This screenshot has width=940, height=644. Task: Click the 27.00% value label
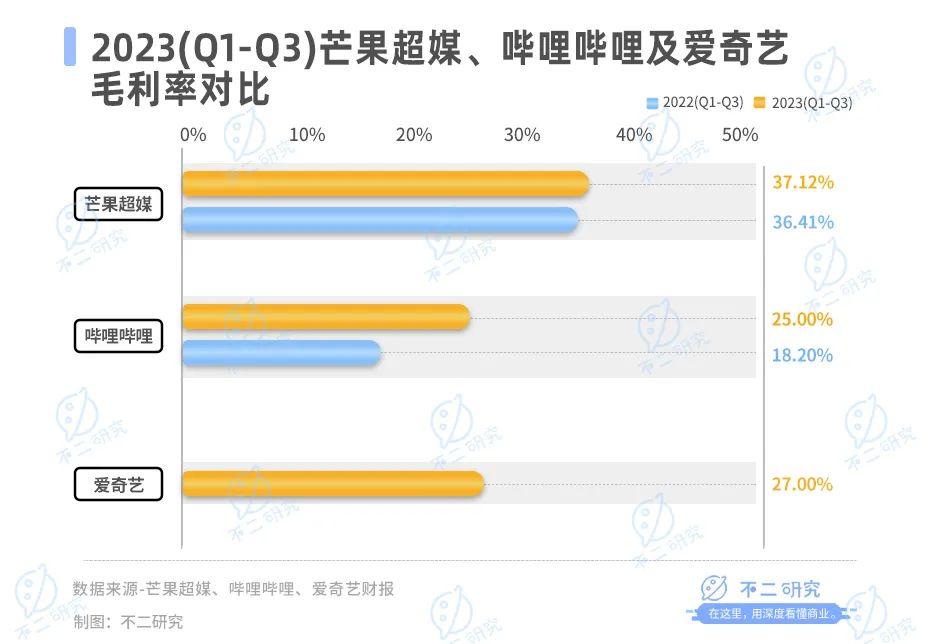tap(802, 484)
